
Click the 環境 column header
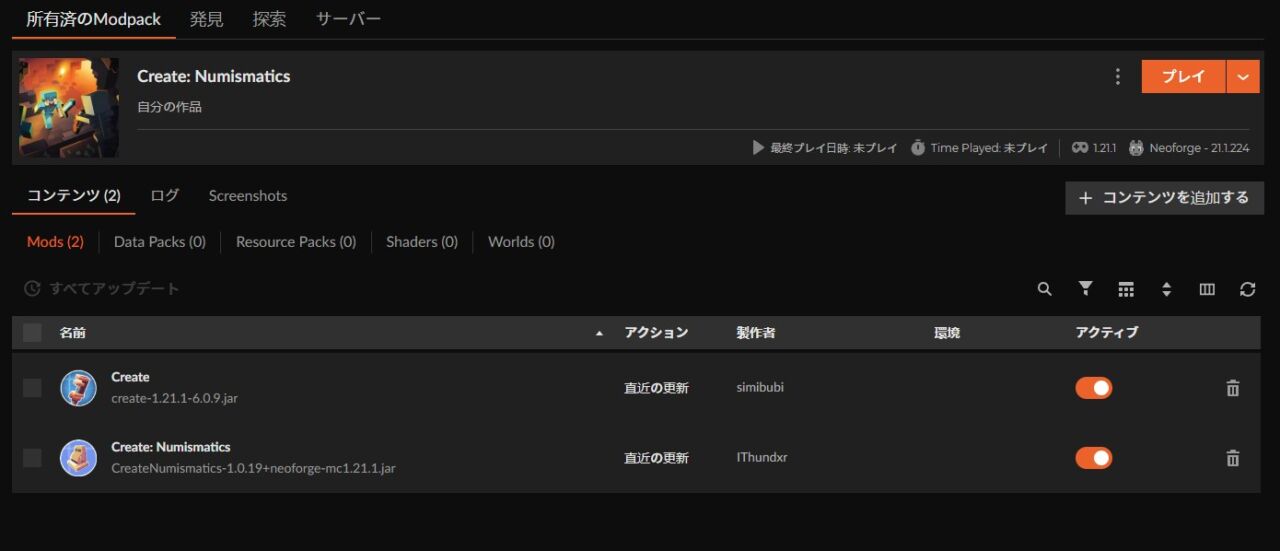click(x=947, y=333)
